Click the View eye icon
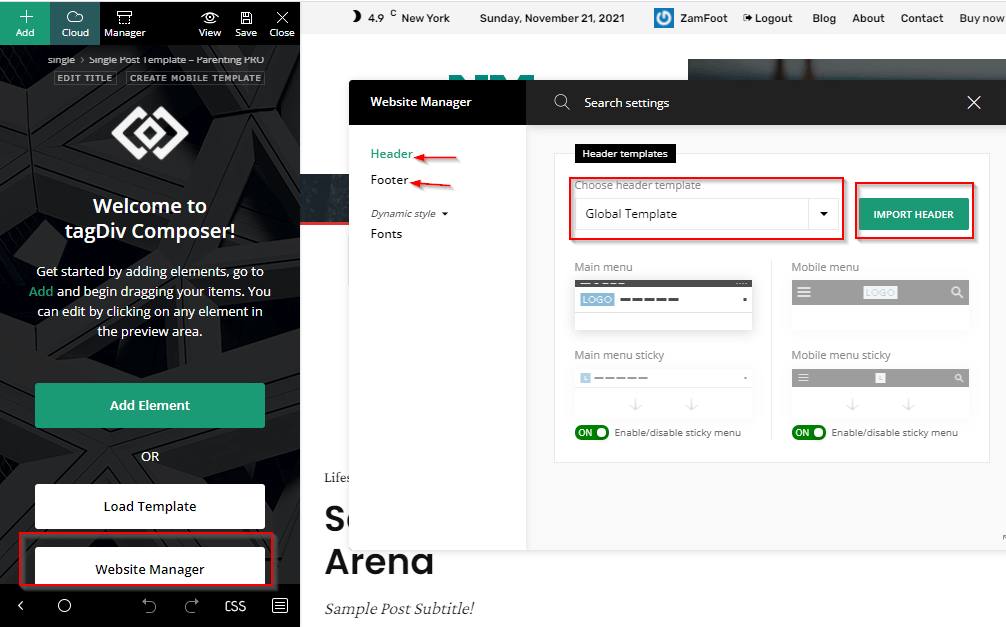 tap(209, 17)
